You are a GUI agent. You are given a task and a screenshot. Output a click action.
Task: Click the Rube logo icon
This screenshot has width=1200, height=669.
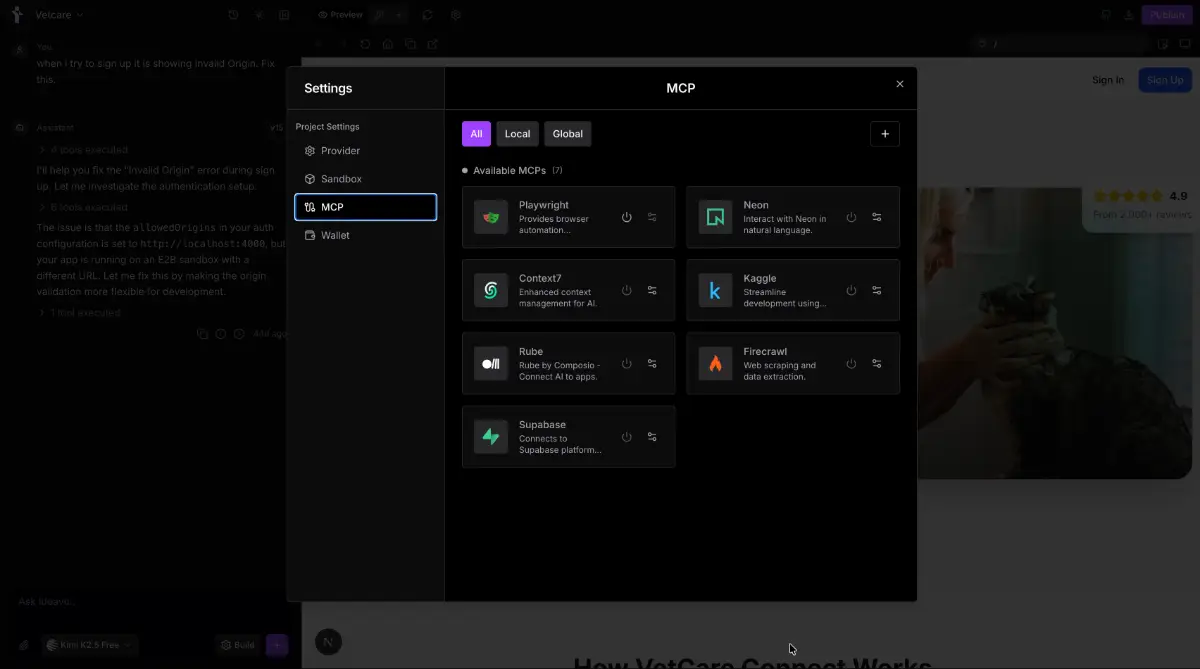[491, 363]
